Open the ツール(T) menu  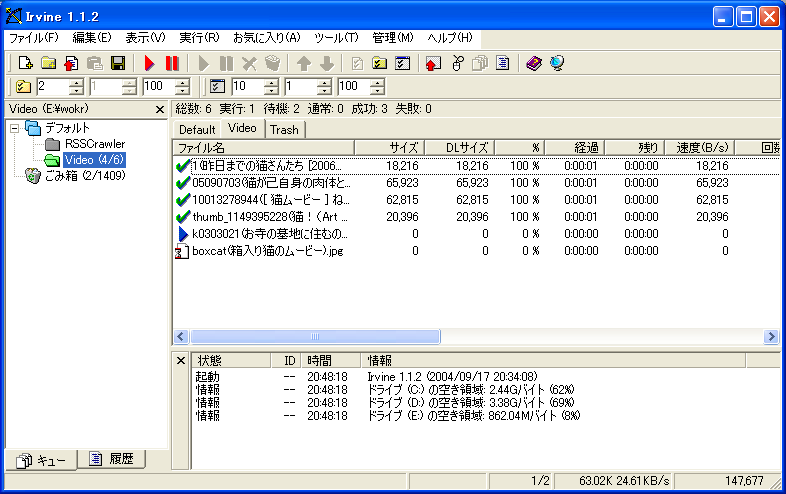[x=336, y=38]
